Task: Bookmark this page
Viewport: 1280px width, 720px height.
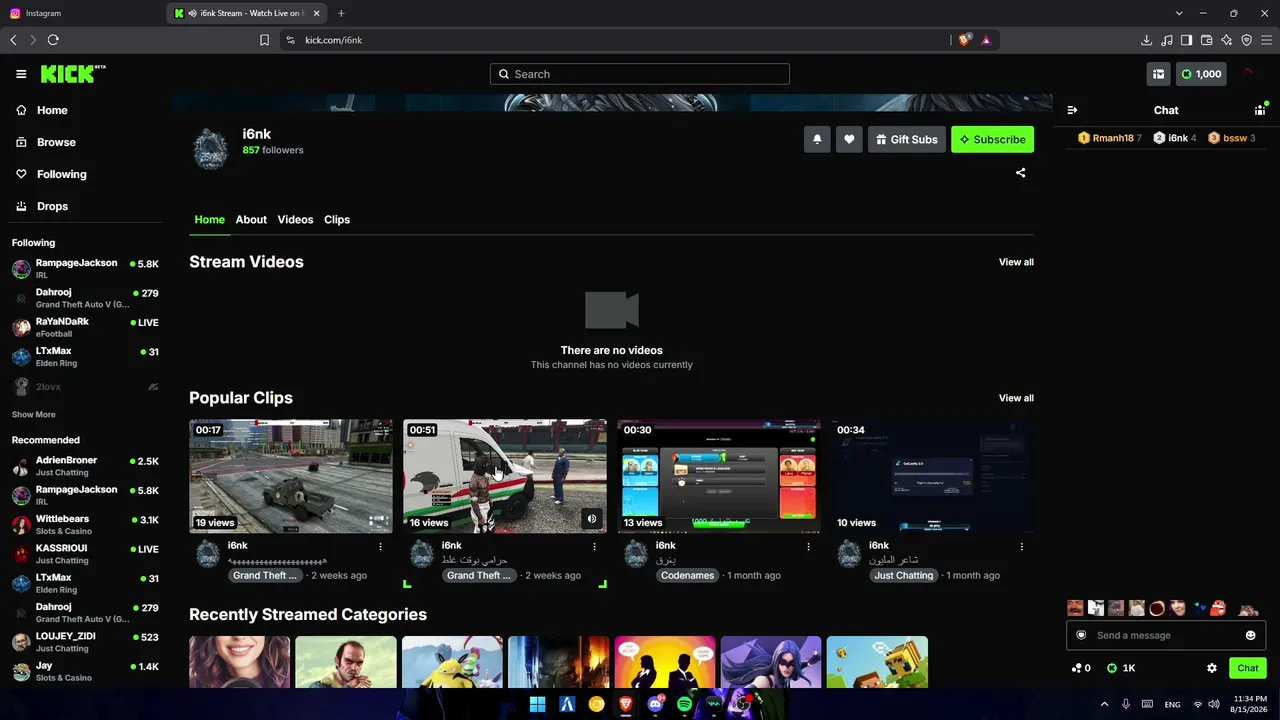Action: pyautogui.click(x=264, y=40)
